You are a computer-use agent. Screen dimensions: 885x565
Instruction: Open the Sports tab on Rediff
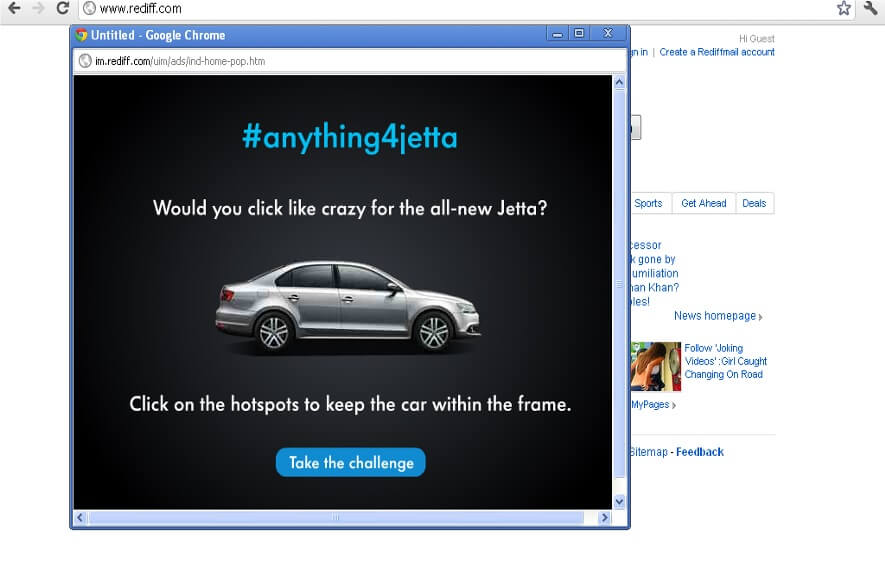coord(648,203)
